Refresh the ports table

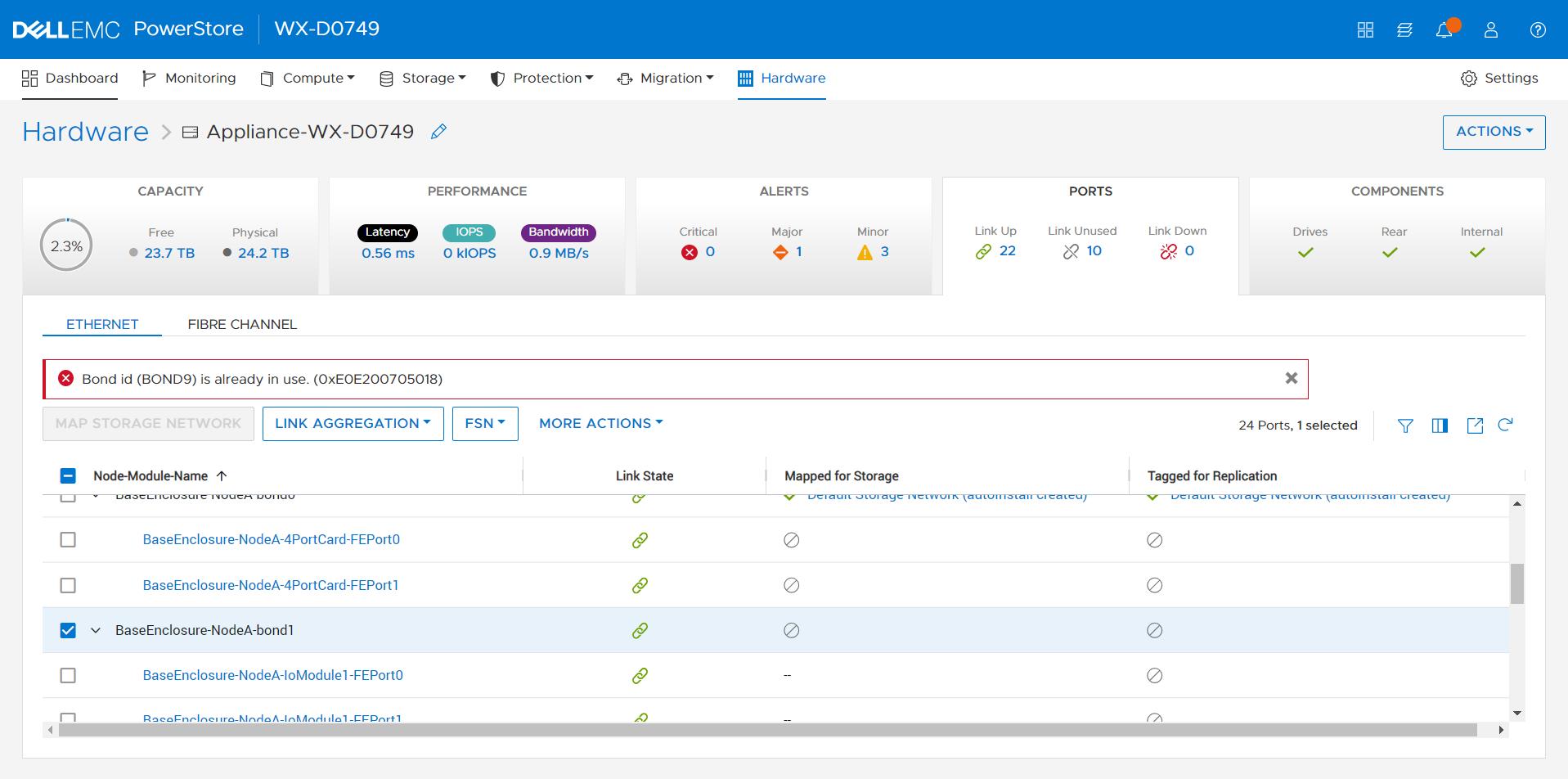1505,425
